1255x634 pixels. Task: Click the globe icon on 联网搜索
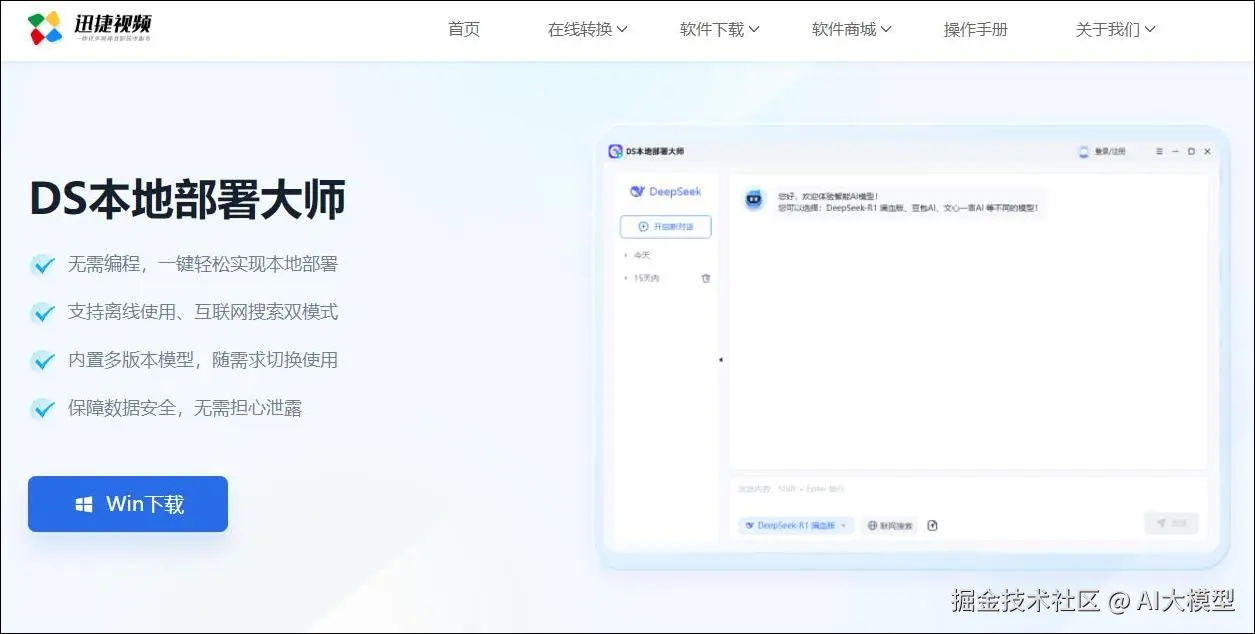tap(871, 525)
